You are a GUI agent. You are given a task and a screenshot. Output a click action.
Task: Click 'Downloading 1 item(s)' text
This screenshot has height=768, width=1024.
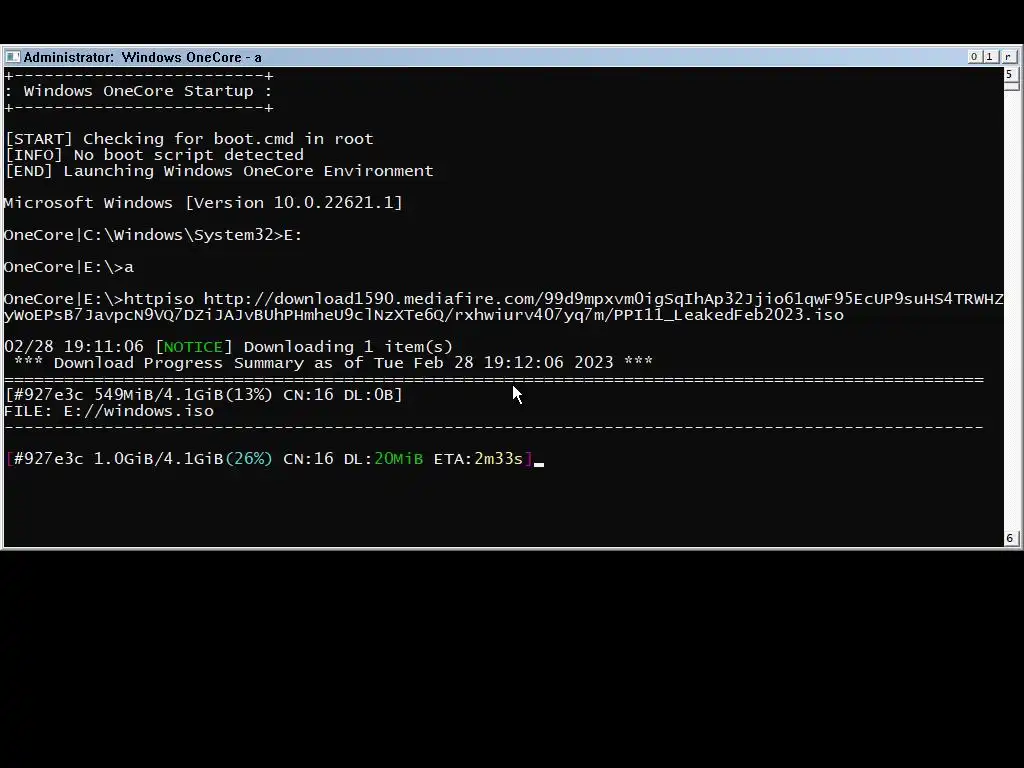coord(348,347)
